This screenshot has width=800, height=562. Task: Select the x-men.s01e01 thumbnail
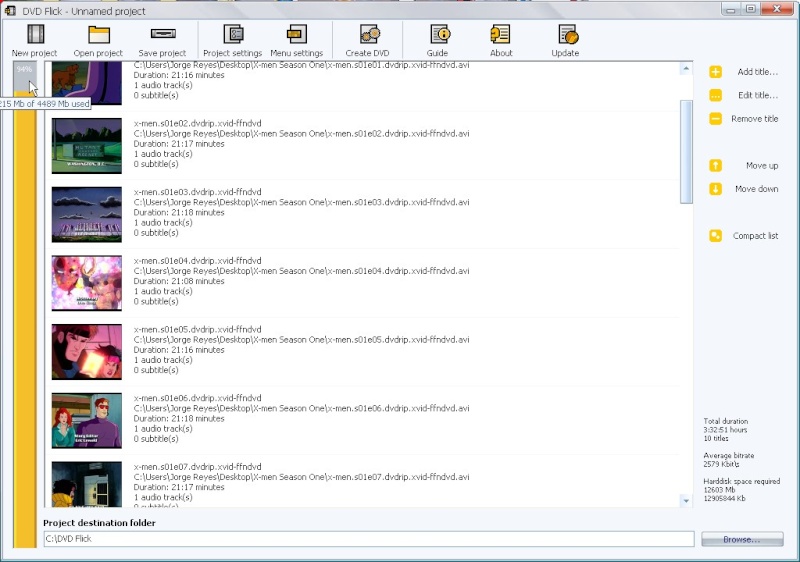coord(87,83)
